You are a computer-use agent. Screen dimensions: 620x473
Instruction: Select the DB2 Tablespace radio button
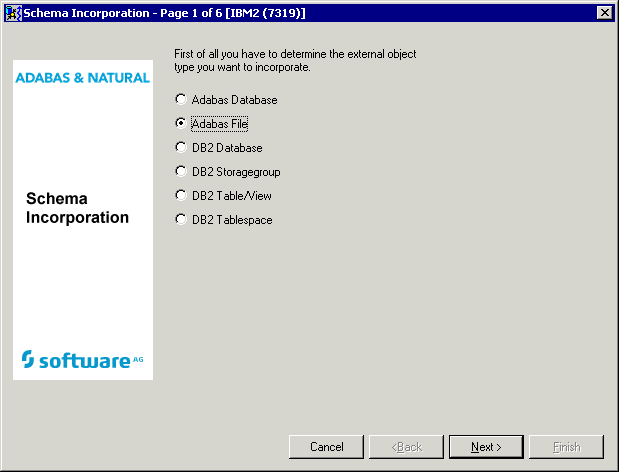180,220
